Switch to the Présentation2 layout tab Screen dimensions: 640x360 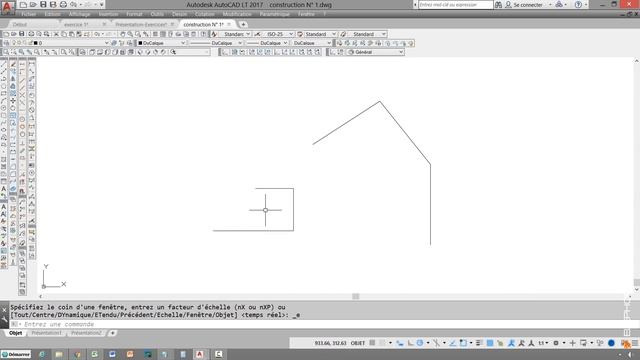[86, 333]
